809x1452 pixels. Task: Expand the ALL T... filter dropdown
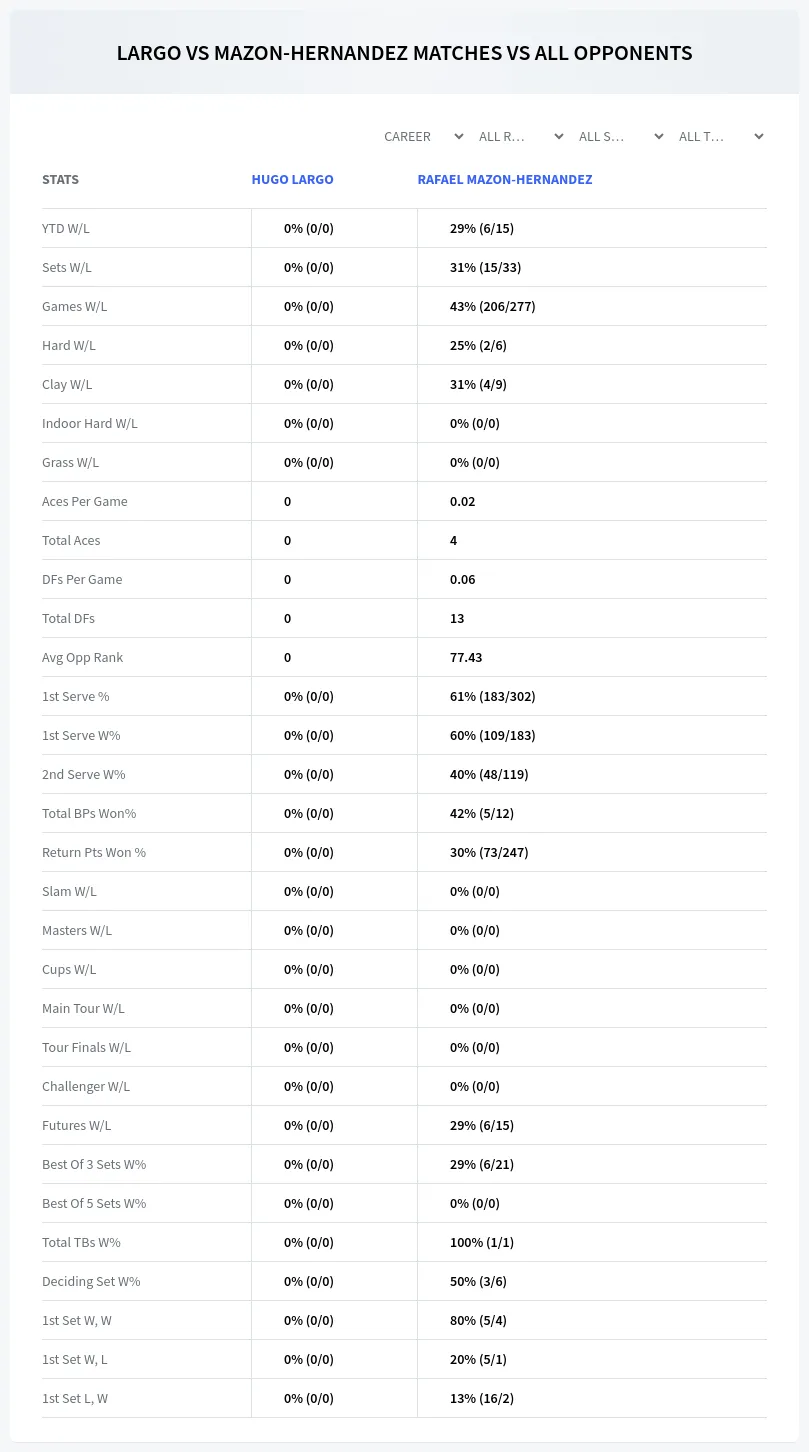coord(721,136)
